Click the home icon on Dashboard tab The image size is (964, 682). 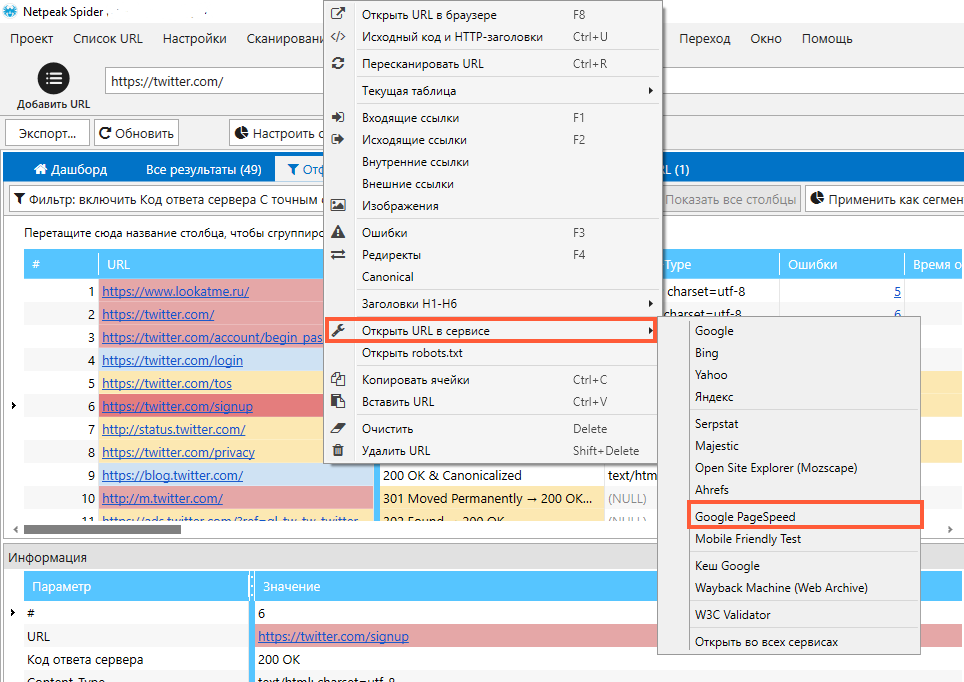pos(41,169)
